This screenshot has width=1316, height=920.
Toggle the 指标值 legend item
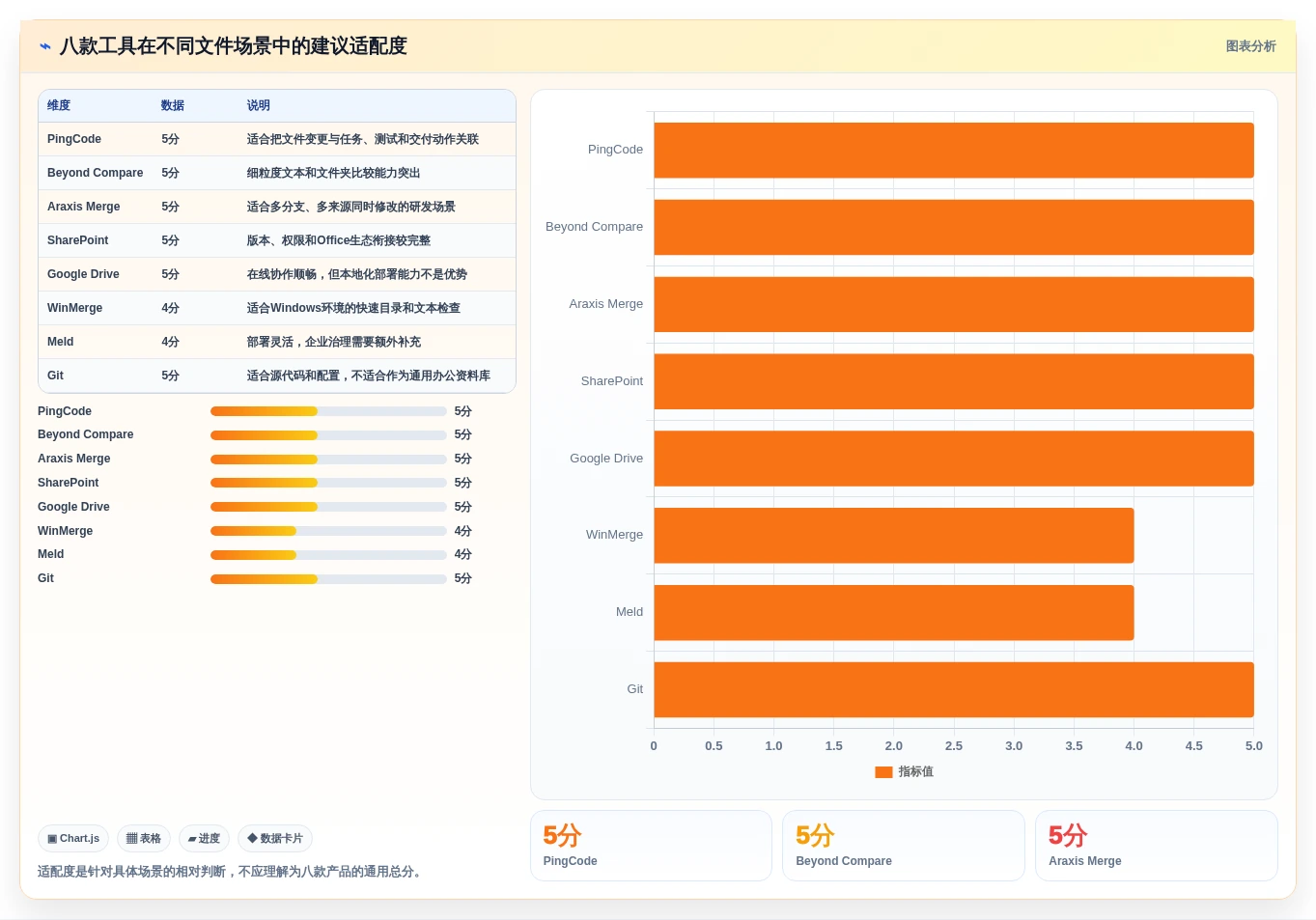[904, 771]
